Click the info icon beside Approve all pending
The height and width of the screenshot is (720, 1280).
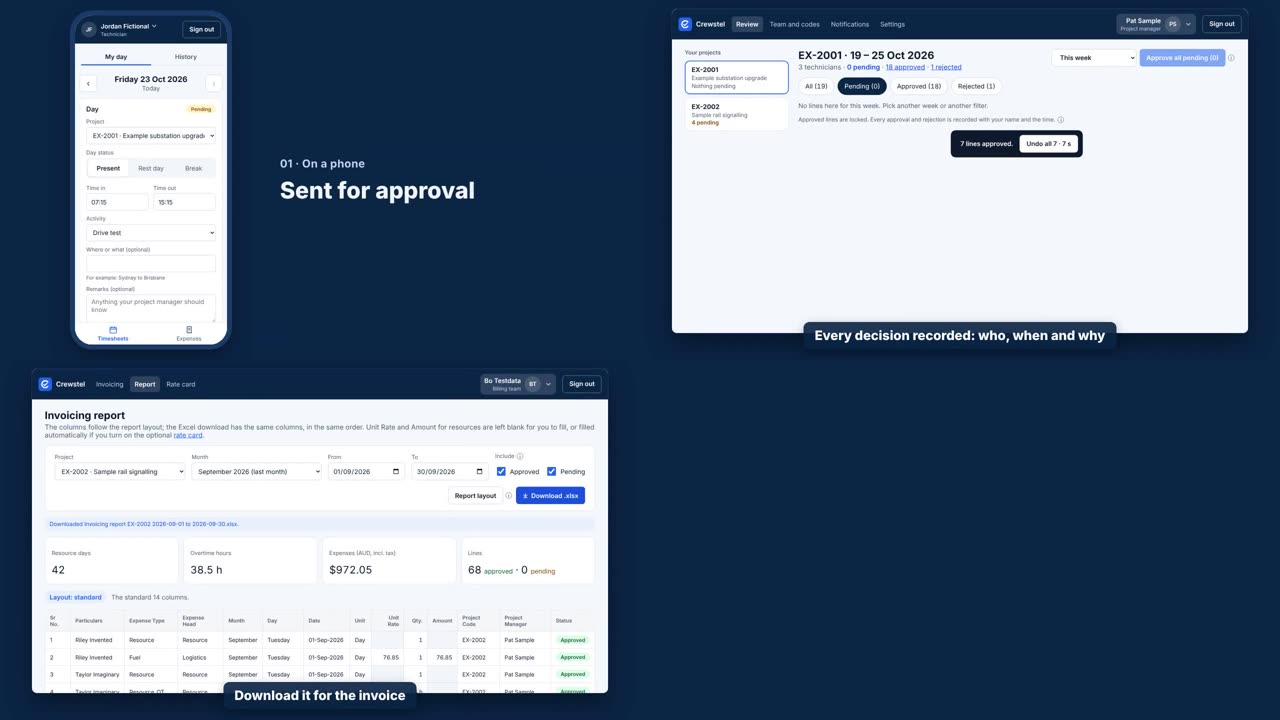pyautogui.click(x=1231, y=58)
